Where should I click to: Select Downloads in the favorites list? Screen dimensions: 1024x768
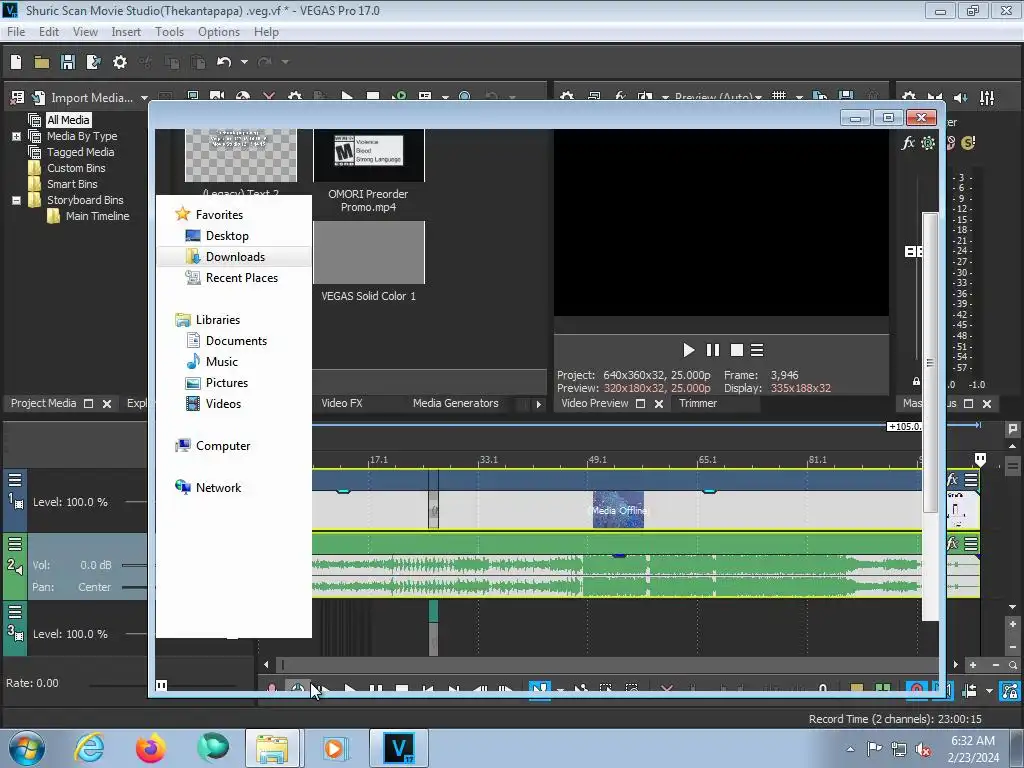(234, 257)
